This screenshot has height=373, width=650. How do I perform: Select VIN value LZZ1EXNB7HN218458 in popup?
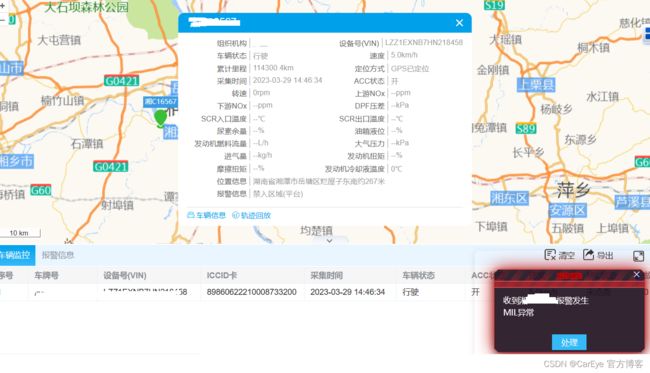tap(424, 42)
